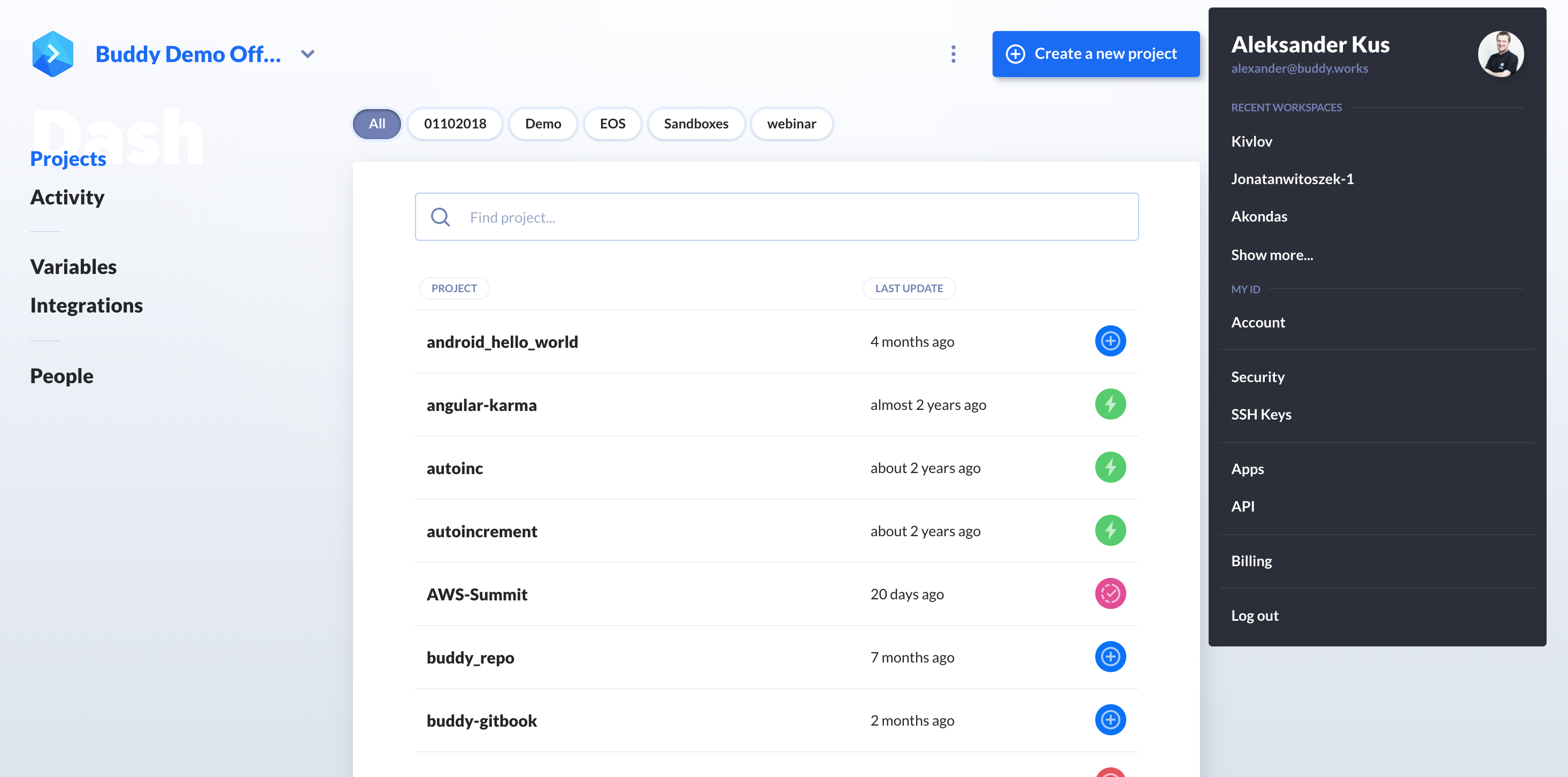Open the AWS-Summit project
Viewport: 1568px width, 777px height.
coord(477,595)
